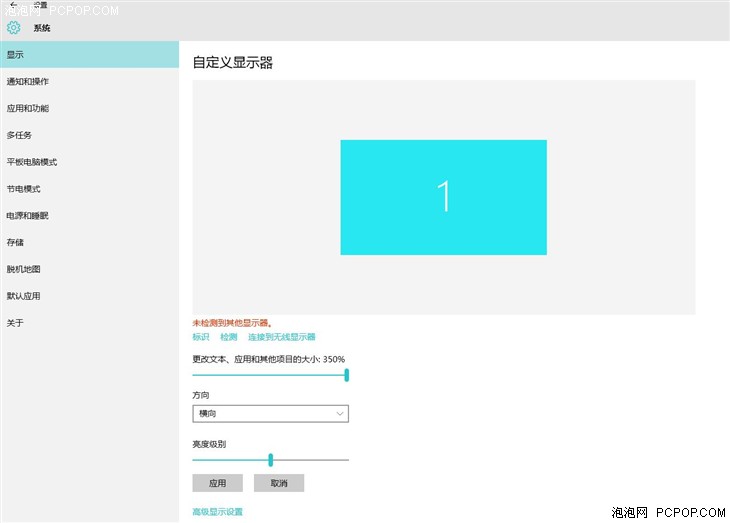Viewport: 730px width, 523px height.
Task: Open 关于 page
Action: coord(89,323)
